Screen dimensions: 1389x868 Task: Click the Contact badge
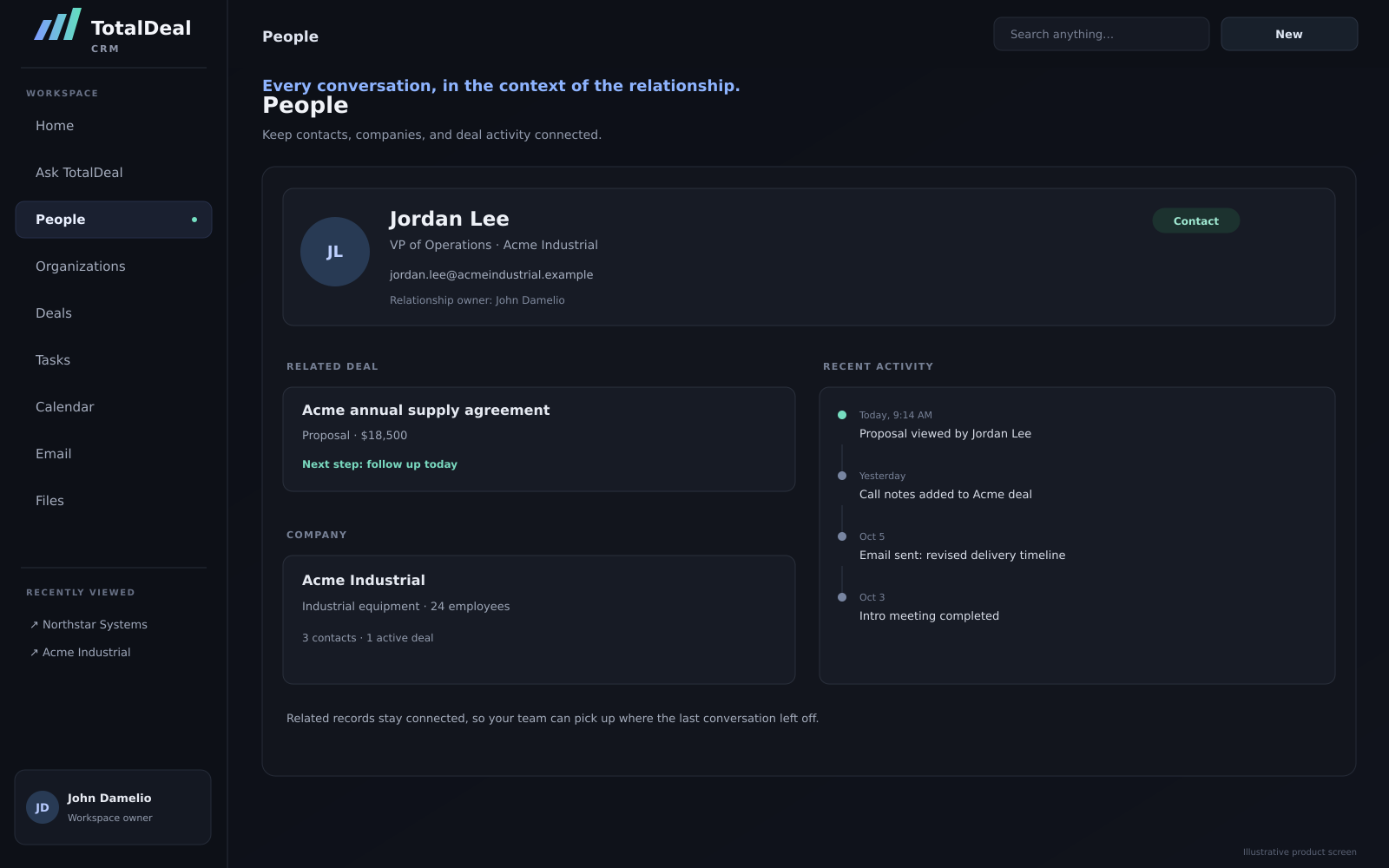(x=1196, y=220)
